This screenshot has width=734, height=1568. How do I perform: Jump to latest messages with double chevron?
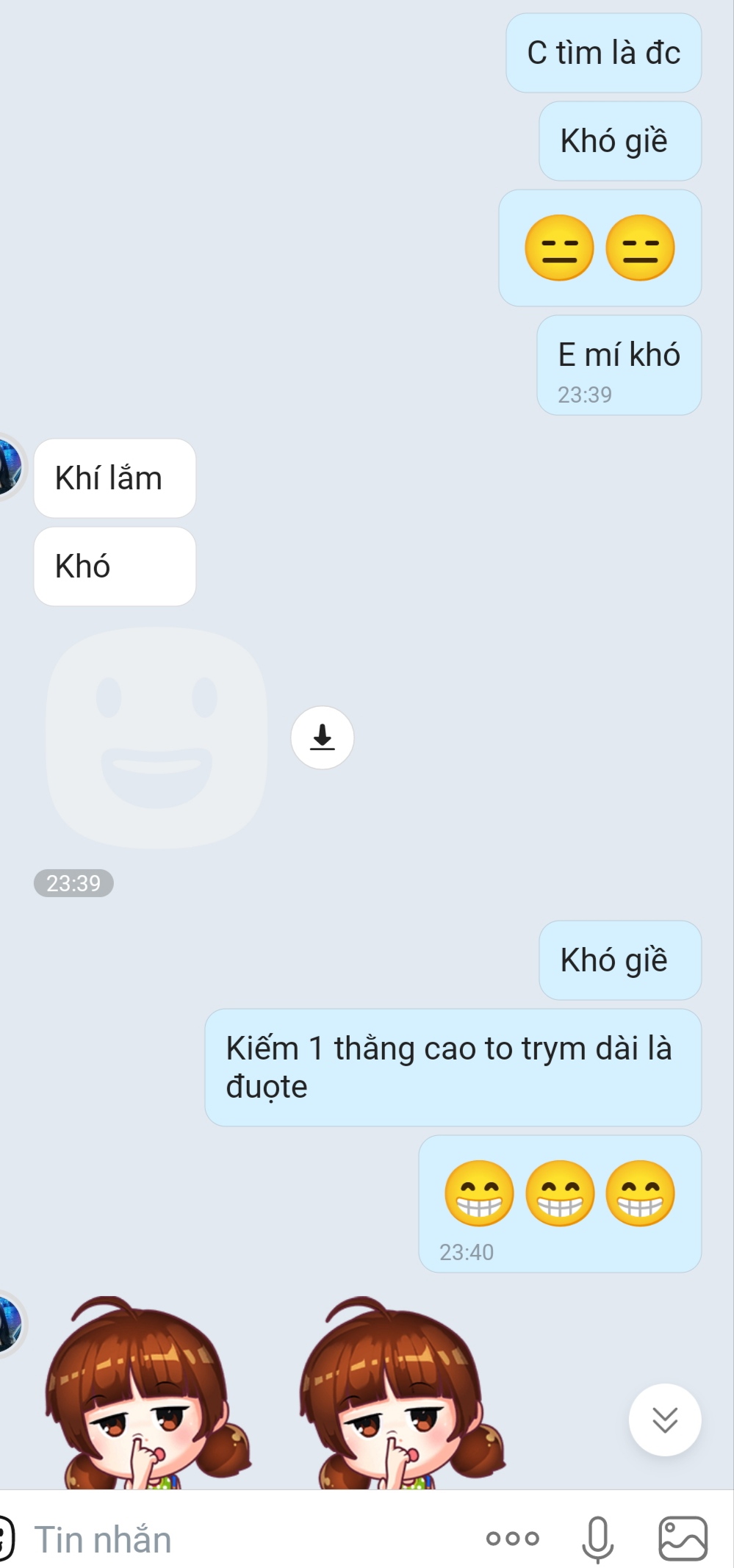point(665,1420)
